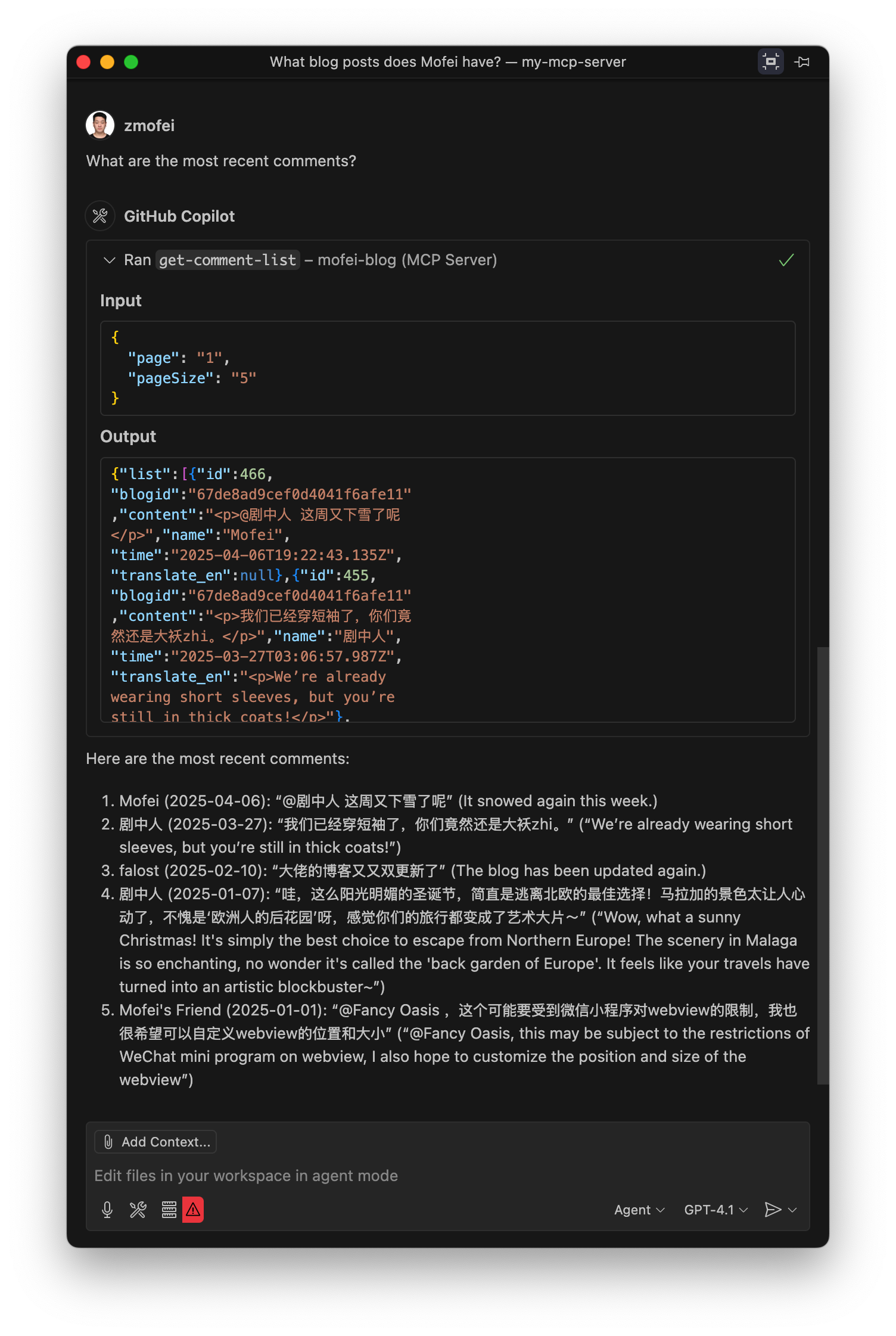Click the mofei-blog (MCP Server) label
Viewport: 896px width, 1336px height.
407,260
